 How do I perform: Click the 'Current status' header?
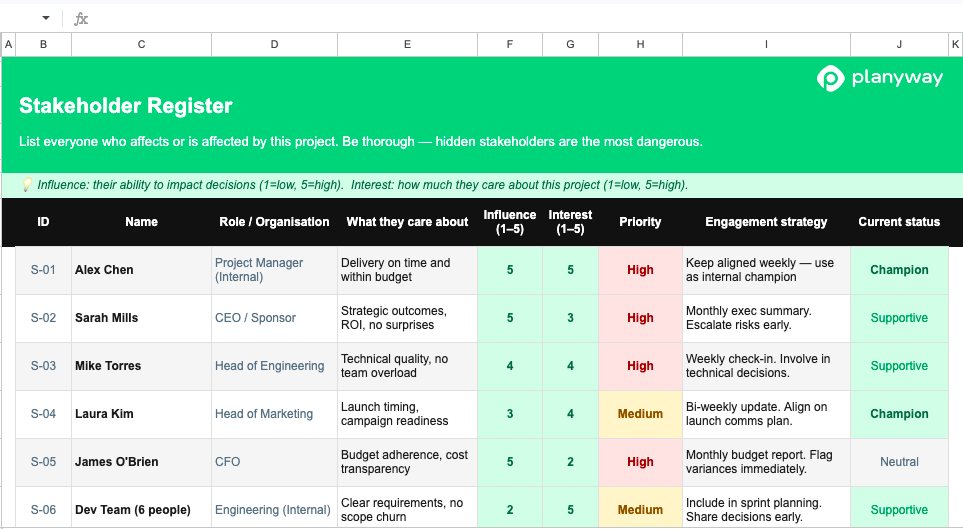(899, 222)
